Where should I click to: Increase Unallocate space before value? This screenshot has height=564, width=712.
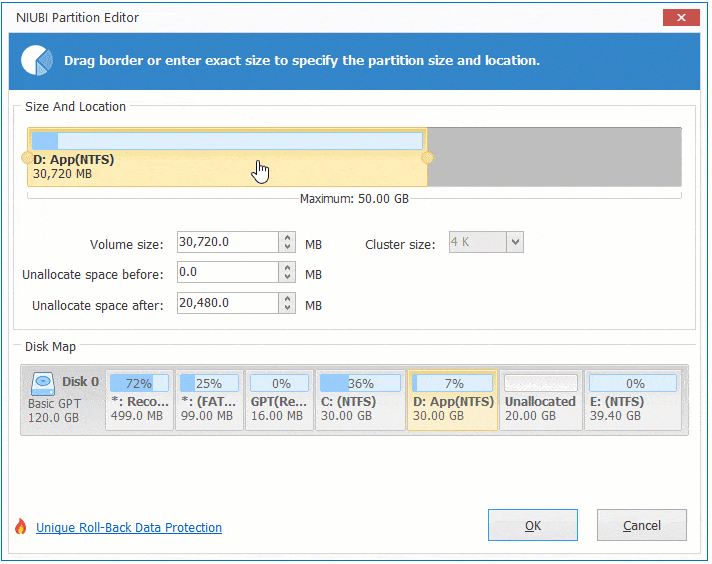click(x=288, y=268)
